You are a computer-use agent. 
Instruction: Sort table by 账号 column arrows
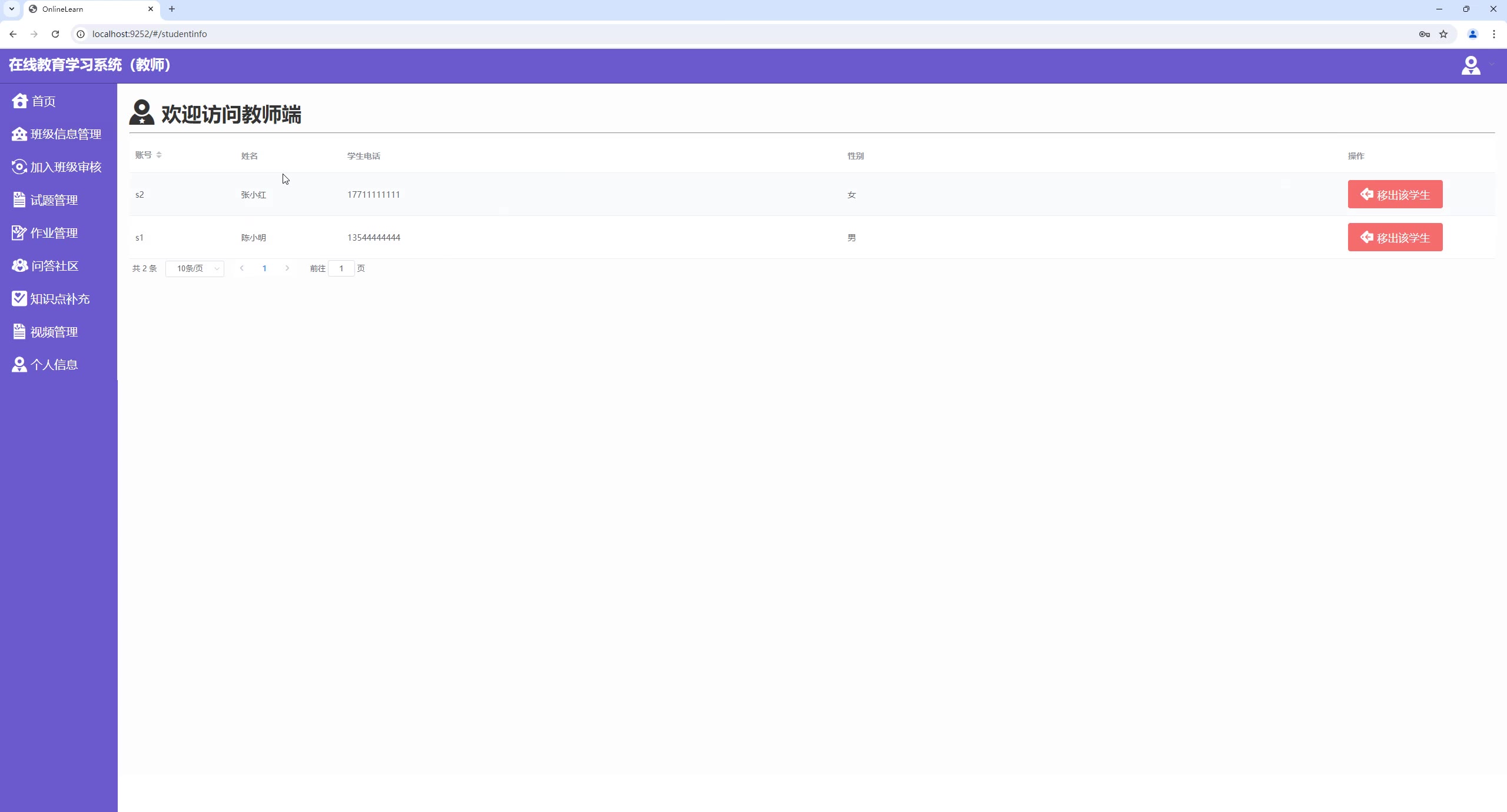(159, 155)
